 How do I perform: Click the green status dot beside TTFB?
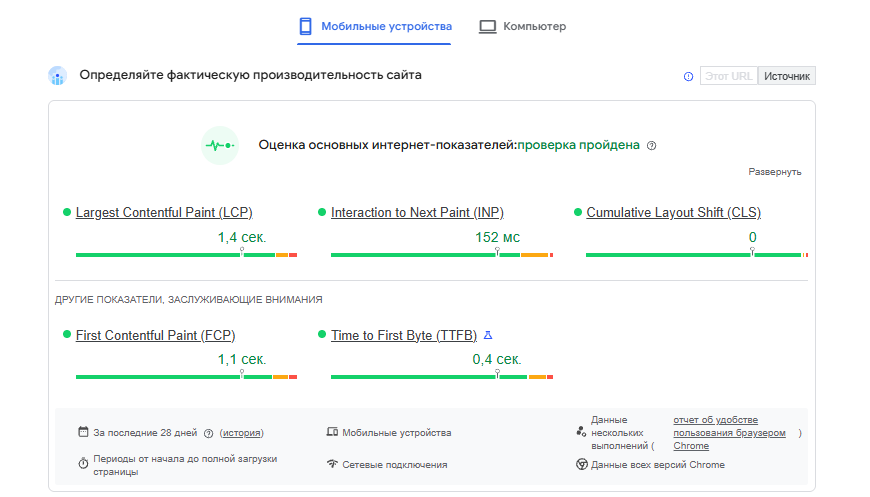[322, 334]
